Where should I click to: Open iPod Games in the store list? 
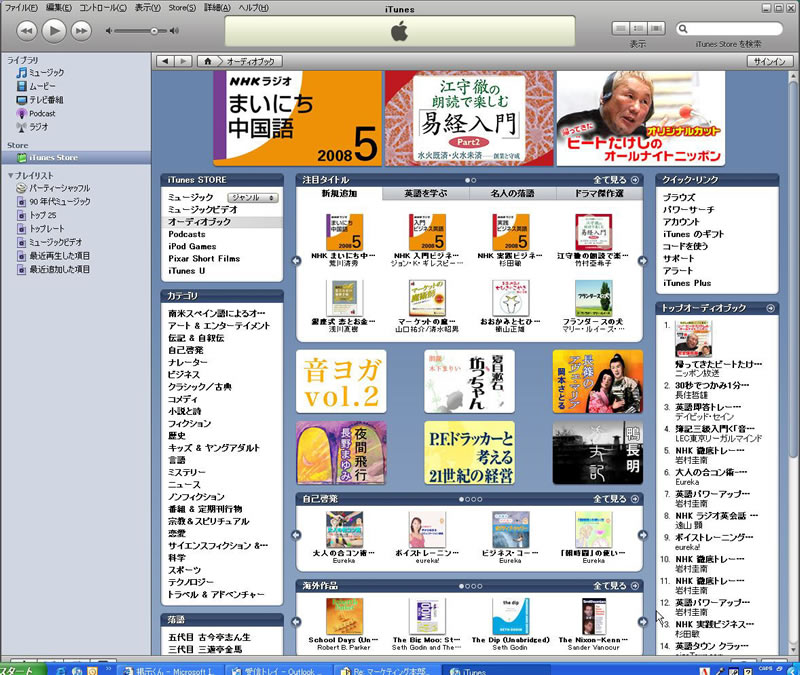[x=192, y=246]
